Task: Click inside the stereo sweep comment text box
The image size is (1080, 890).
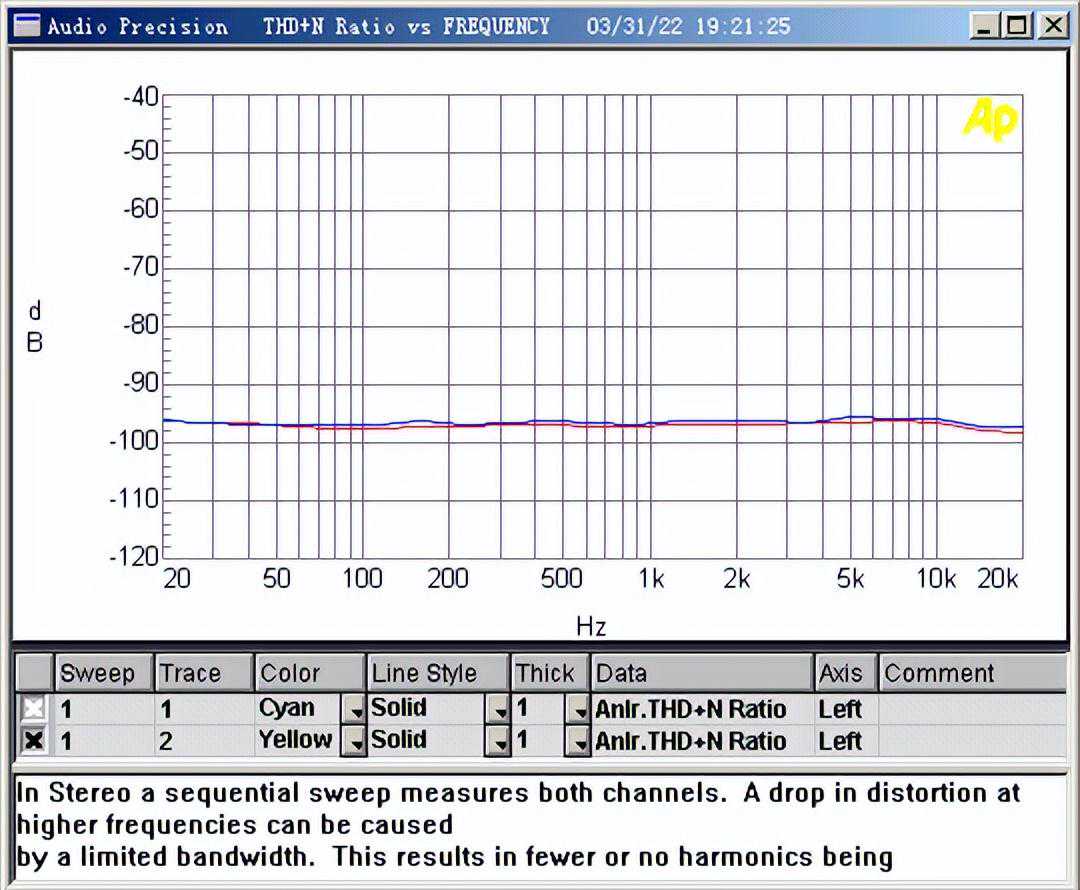Action: click(538, 825)
